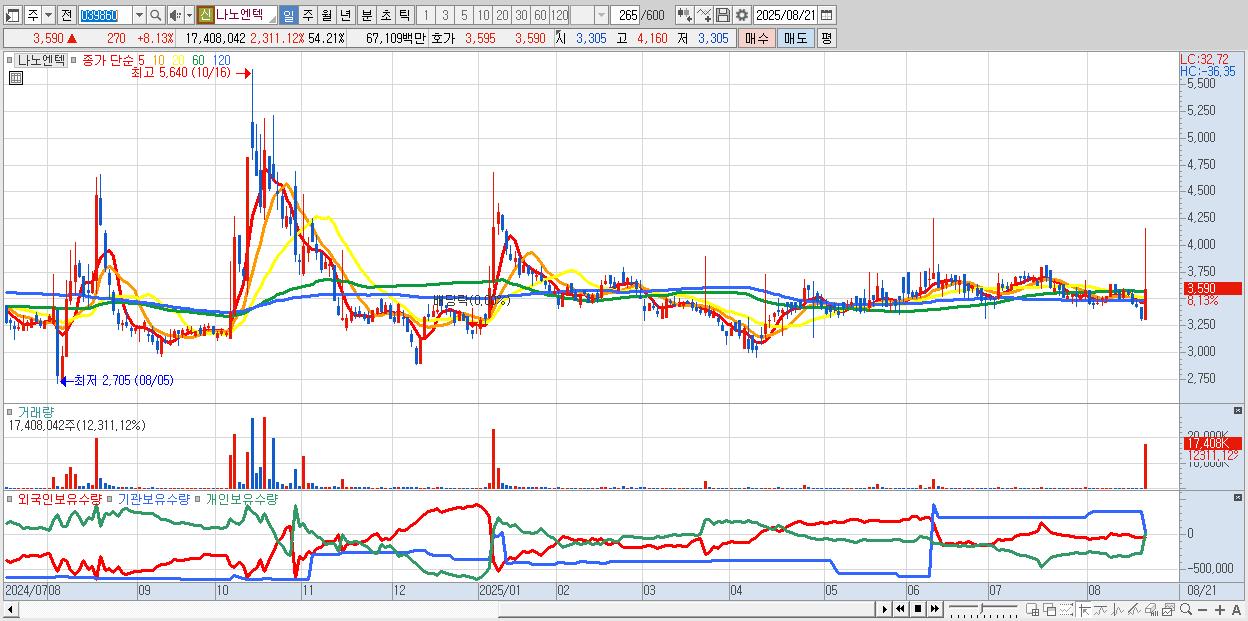
Task: Click the 10 interval button
Action: click(483, 15)
